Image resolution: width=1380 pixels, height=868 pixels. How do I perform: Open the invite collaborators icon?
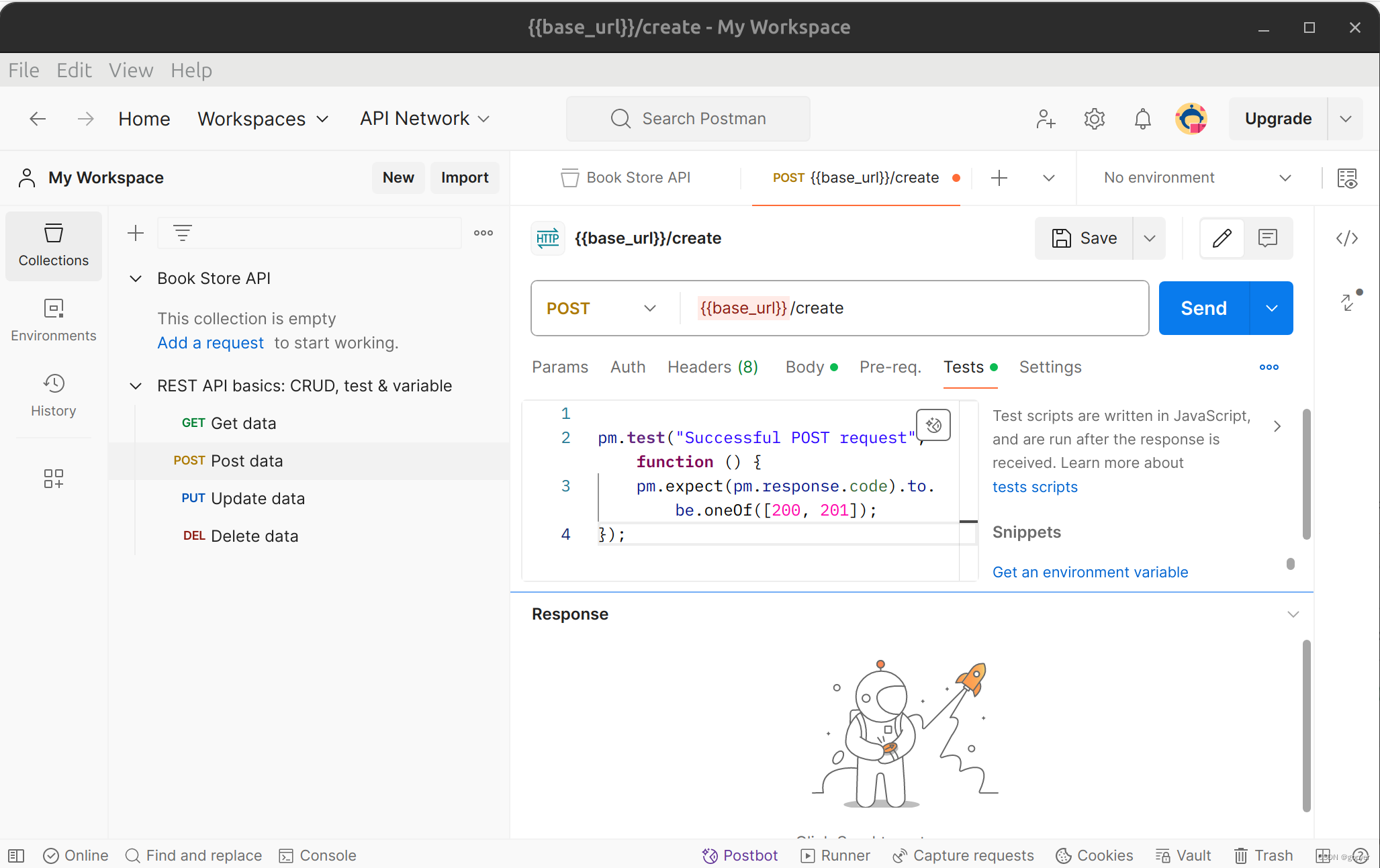(1046, 119)
